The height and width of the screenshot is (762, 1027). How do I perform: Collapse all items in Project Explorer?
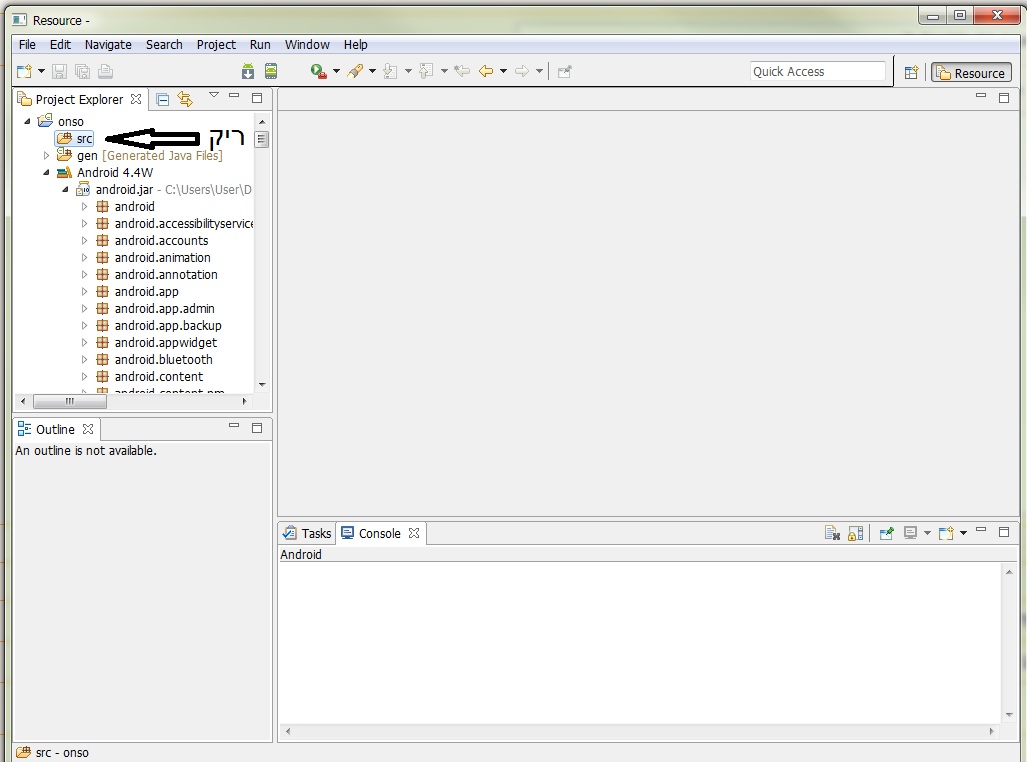pos(163,99)
